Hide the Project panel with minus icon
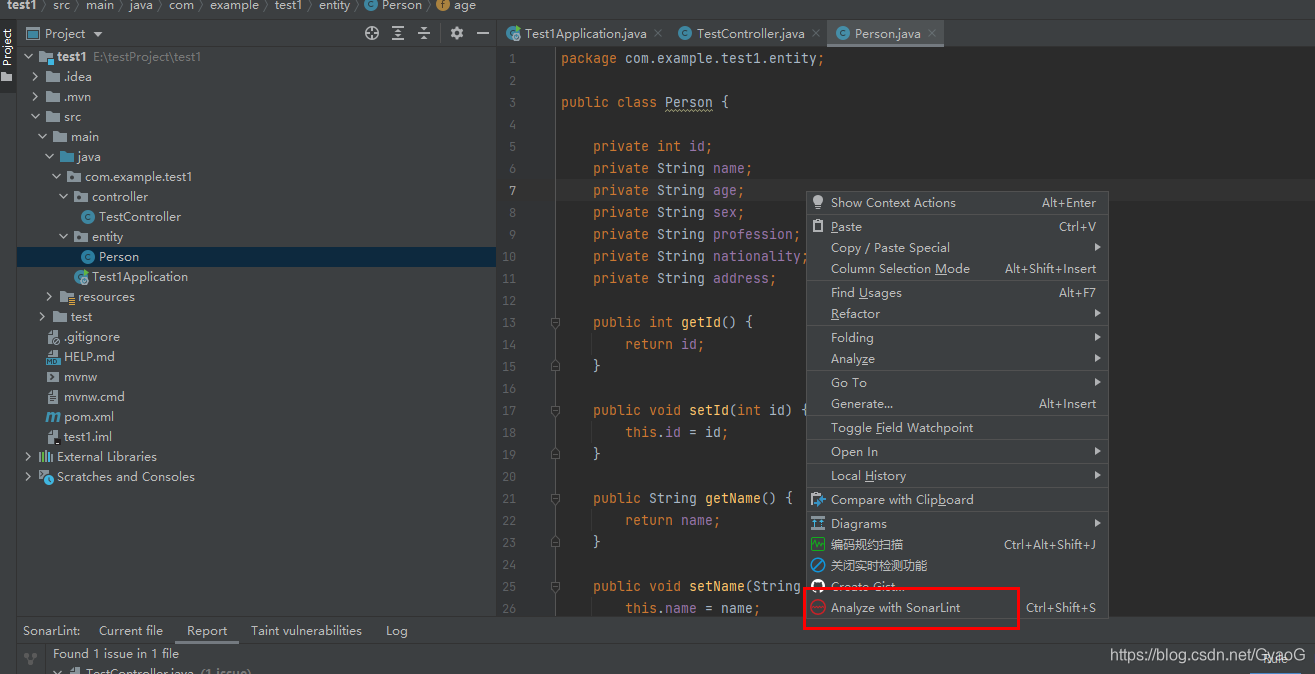The image size is (1315, 674). point(483,33)
